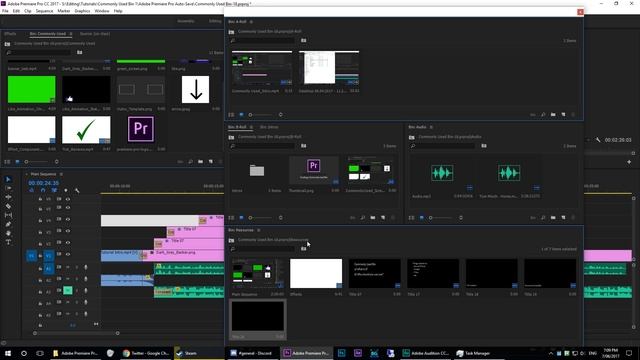Switch to the Bin: Intros tab
640x360 pixels.
click(269, 127)
